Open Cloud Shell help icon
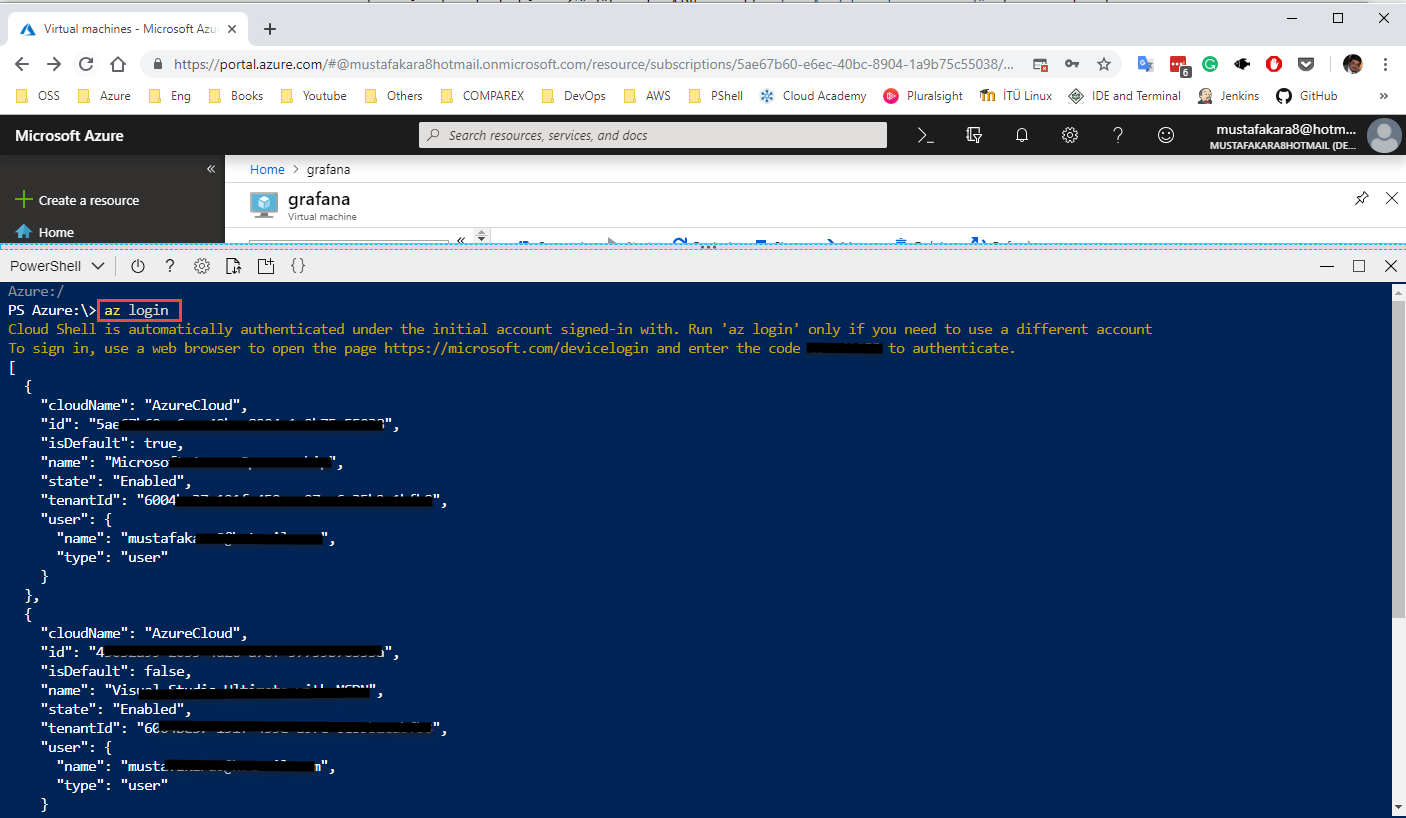This screenshot has height=818, width=1406. (x=170, y=266)
